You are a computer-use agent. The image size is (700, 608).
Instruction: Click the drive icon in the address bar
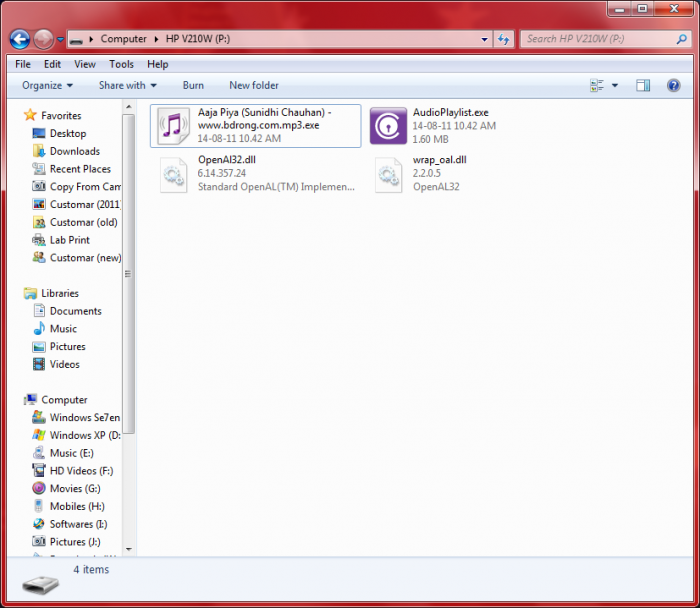coord(76,40)
